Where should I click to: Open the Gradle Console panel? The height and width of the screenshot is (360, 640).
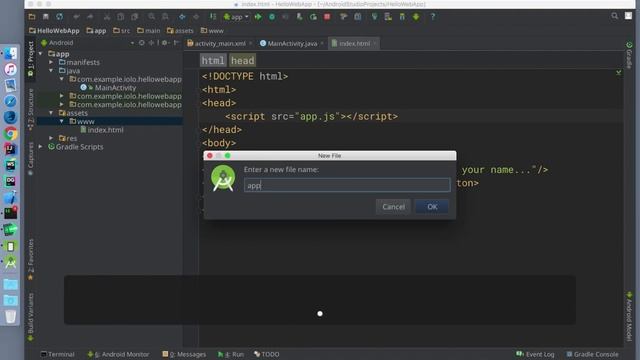tap(592, 354)
